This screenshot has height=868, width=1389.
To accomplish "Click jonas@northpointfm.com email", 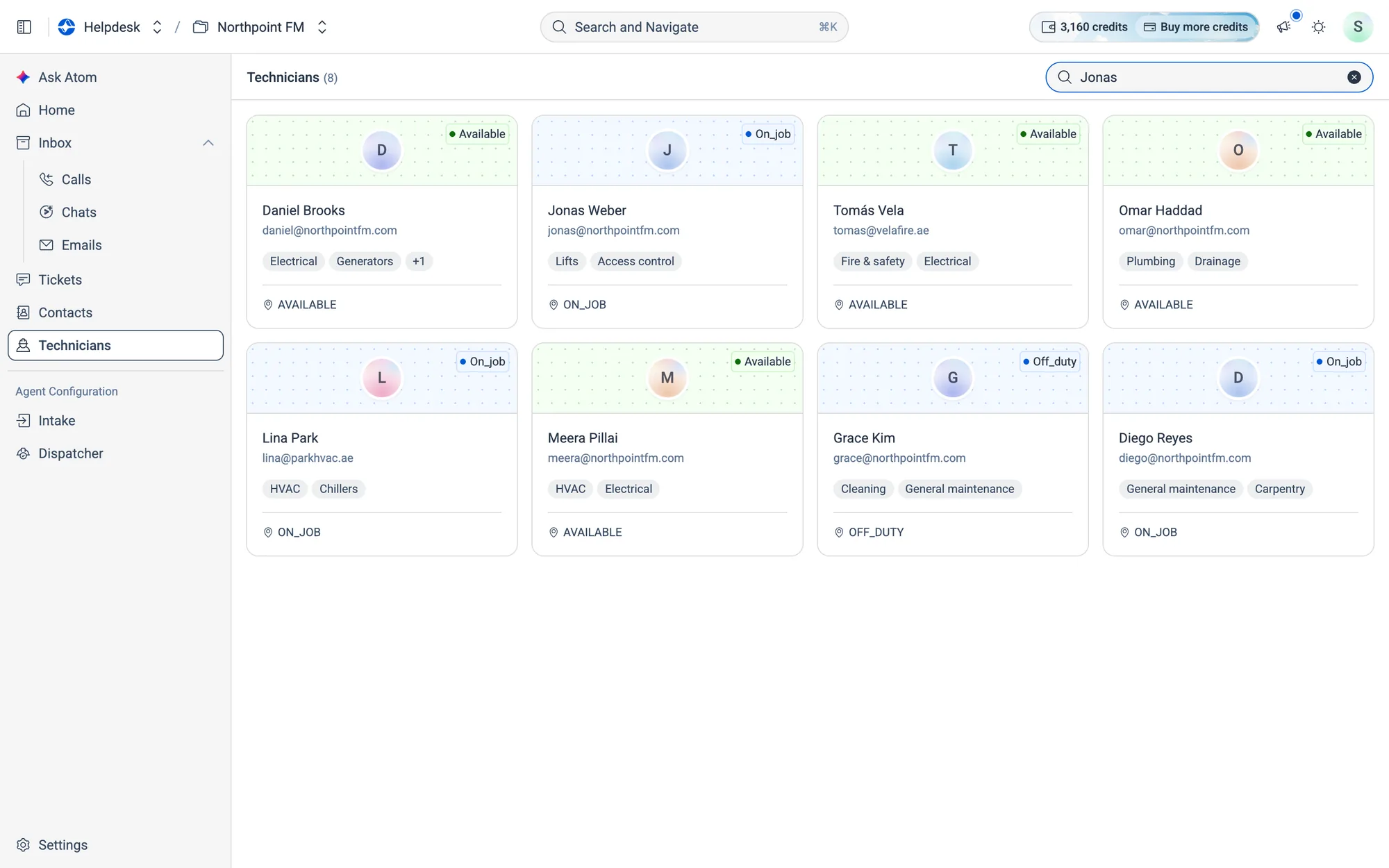I will point(613,230).
